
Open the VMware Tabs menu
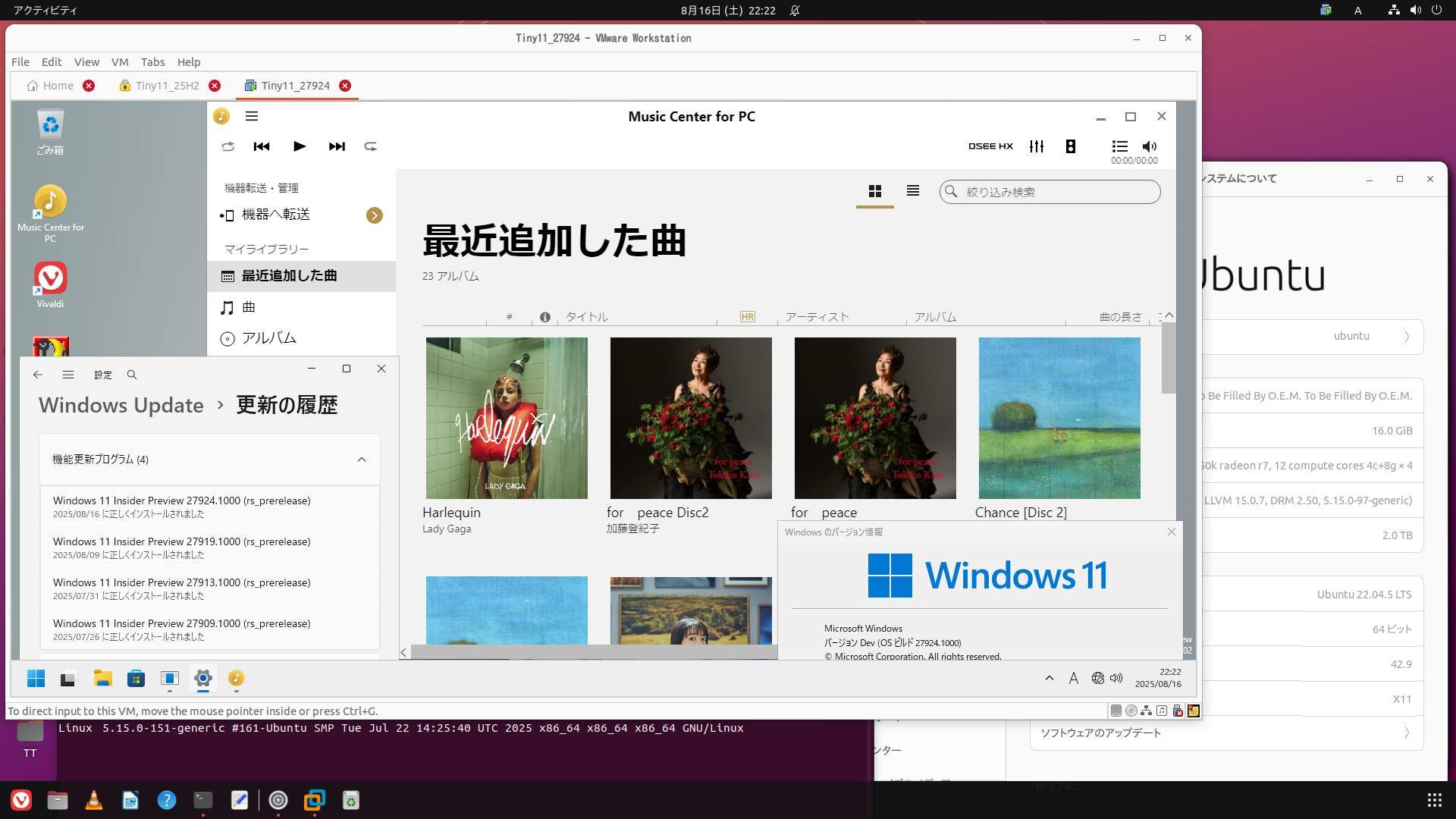[152, 62]
